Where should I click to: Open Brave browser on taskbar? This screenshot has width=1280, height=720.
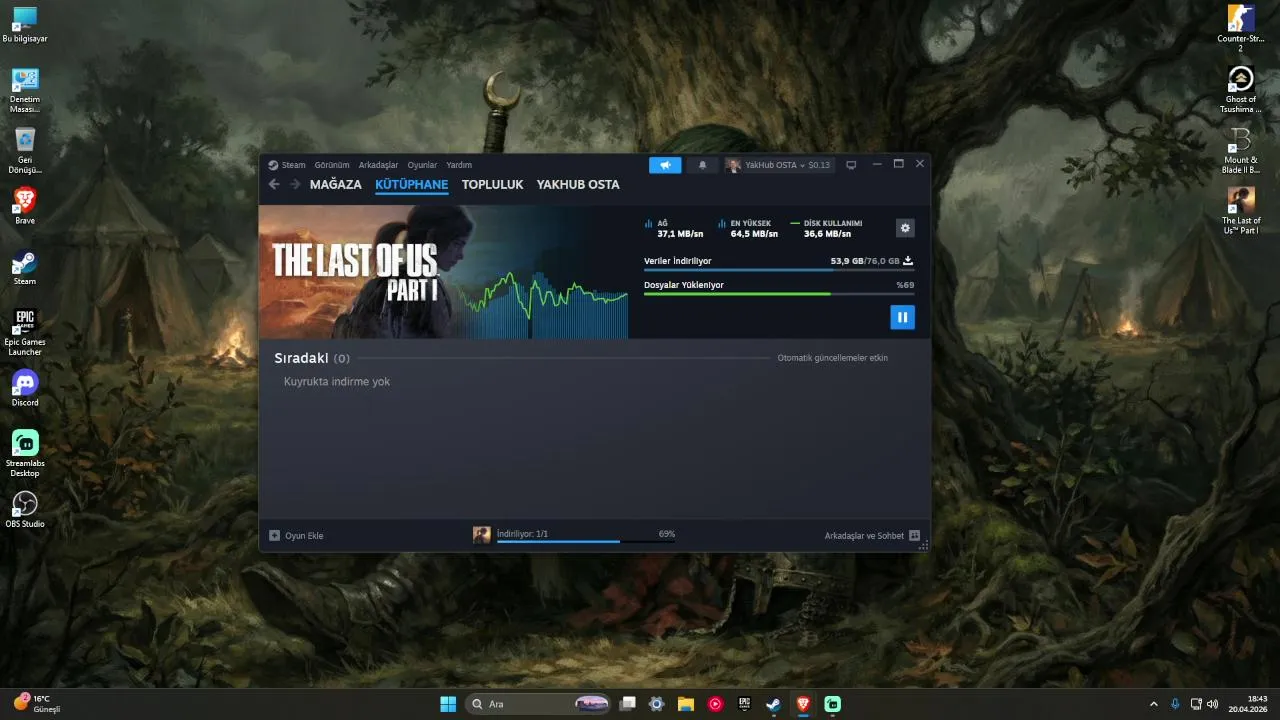point(803,704)
